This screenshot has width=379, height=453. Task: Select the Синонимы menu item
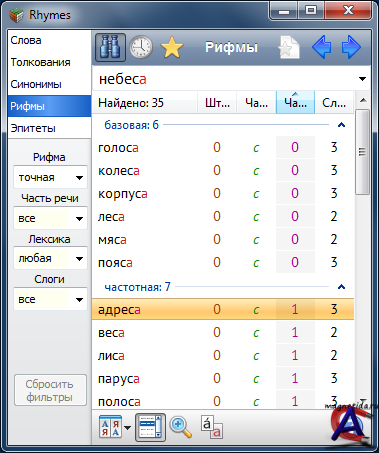click(x=49, y=84)
